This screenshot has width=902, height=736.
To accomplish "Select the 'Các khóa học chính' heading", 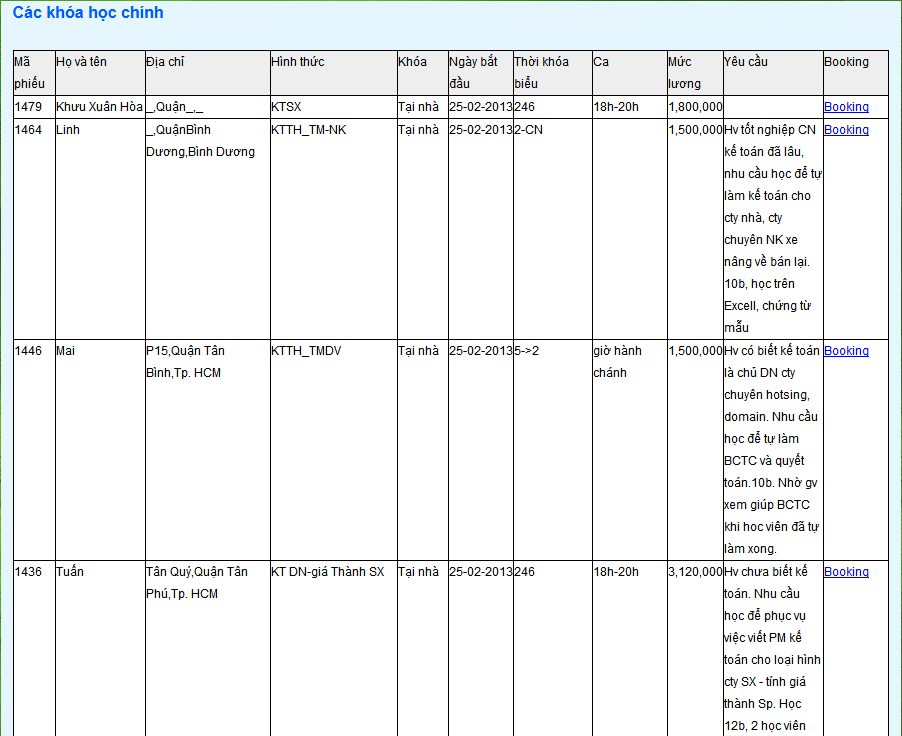I will 88,13.
